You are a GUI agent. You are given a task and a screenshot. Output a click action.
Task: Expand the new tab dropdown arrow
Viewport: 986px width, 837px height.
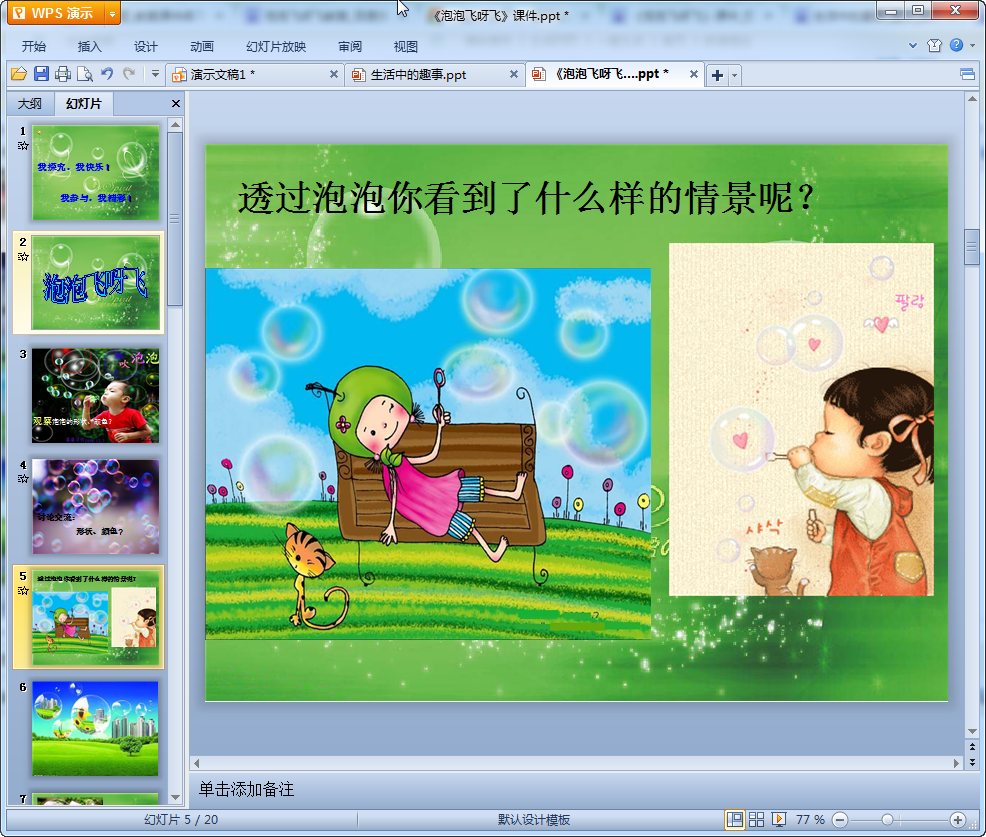[734, 75]
